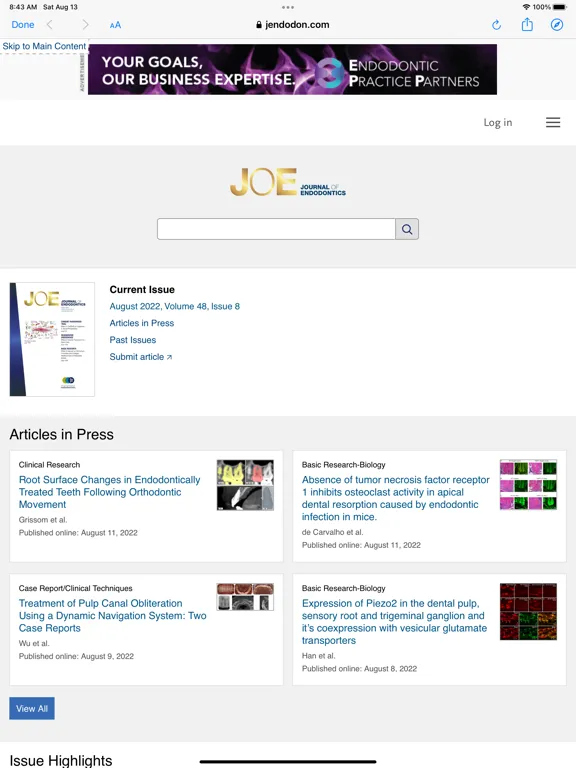Open the Articles in Press link
The height and width of the screenshot is (768, 576).
pyautogui.click(x=142, y=323)
